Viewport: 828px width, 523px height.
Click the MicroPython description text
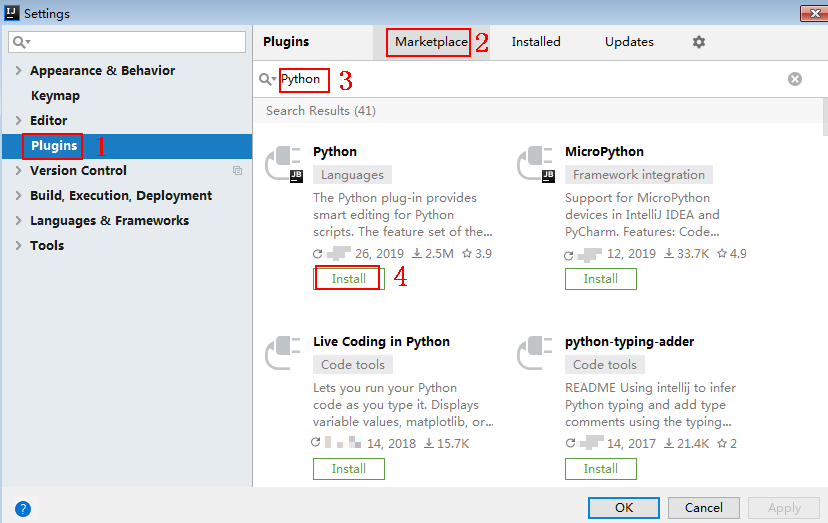642,214
